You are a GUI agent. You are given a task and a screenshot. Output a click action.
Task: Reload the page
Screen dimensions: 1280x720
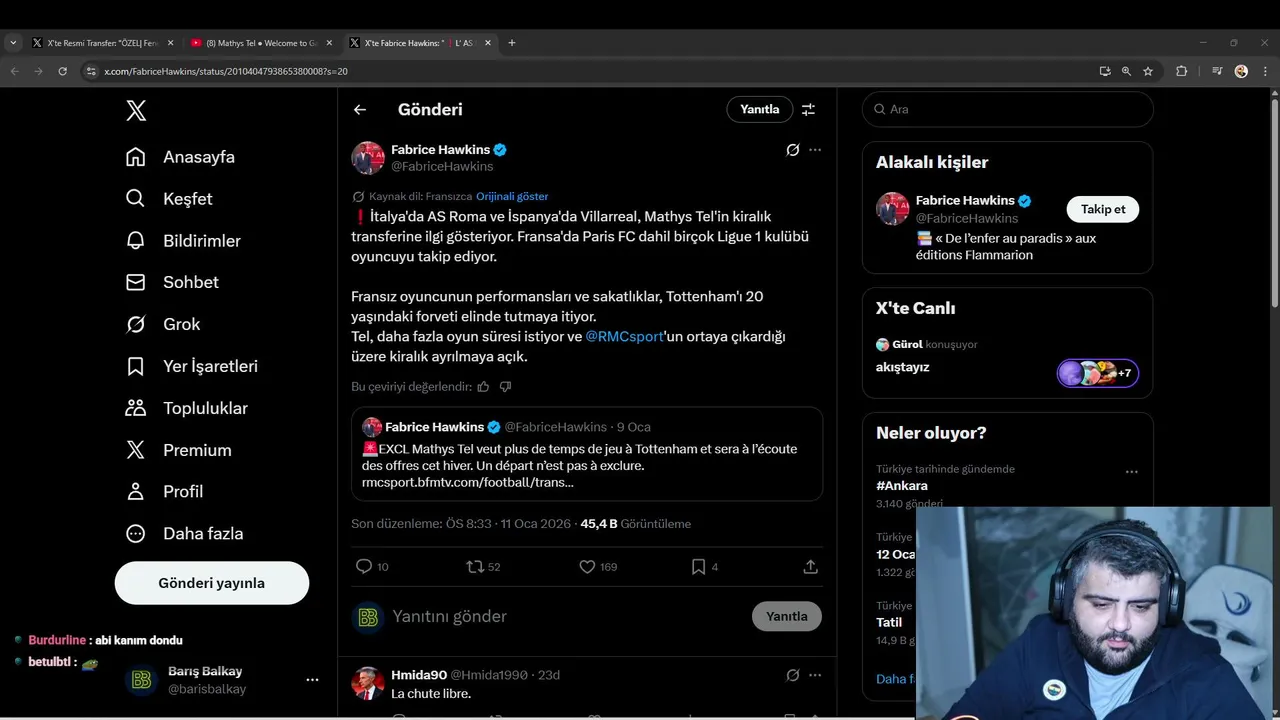pyautogui.click(x=62, y=71)
